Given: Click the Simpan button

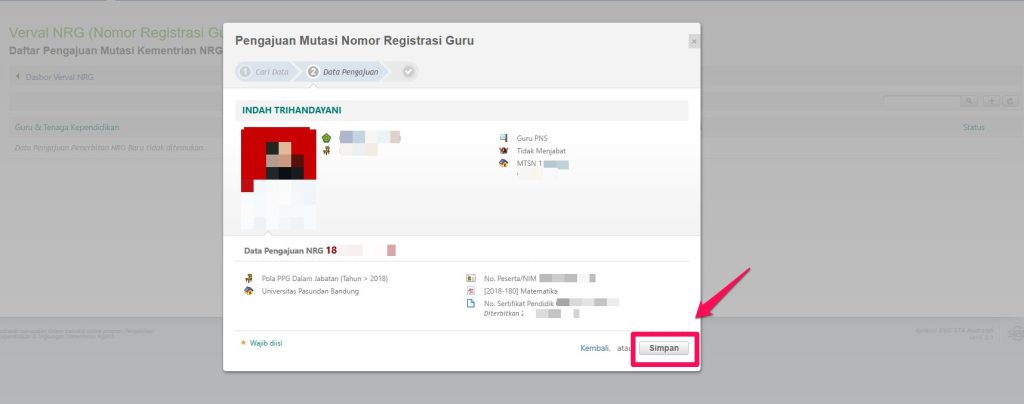Looking at the screenshot, I should pyautogui.click(x=664, y=348).
